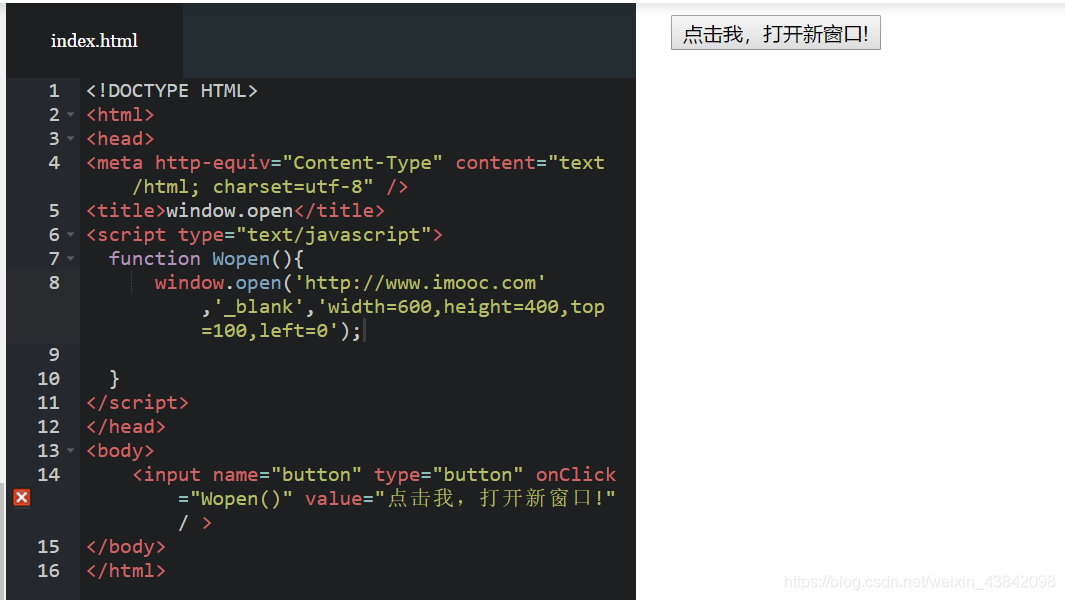The image size is (1065, 600).
Task: Click the "Content-Type" attribute value
Action: tap(363, 163)
